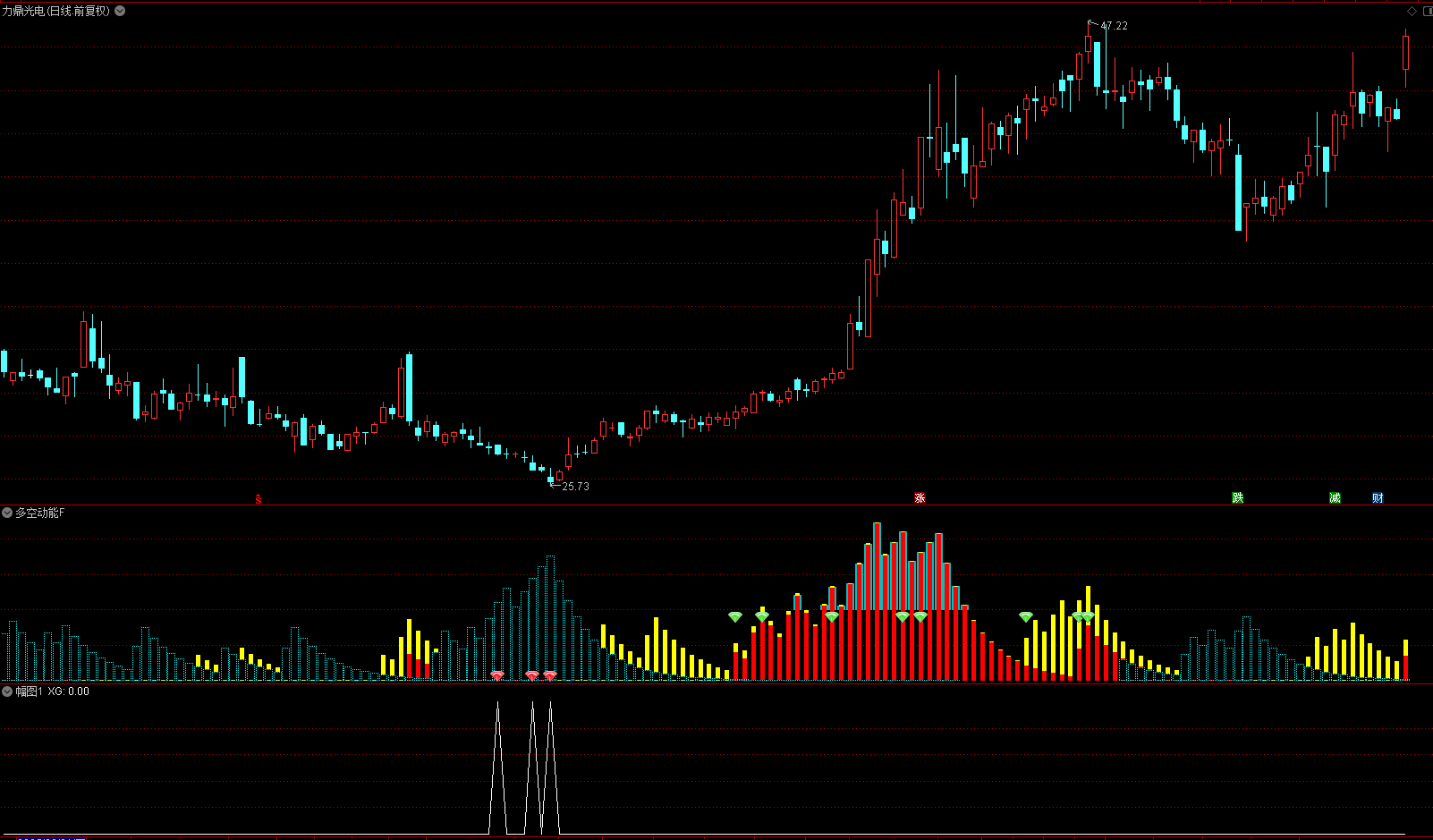Click the green 减 event marker
Image resolution: width=1433 pixels, height=840 pixels.
(1335, 497)
